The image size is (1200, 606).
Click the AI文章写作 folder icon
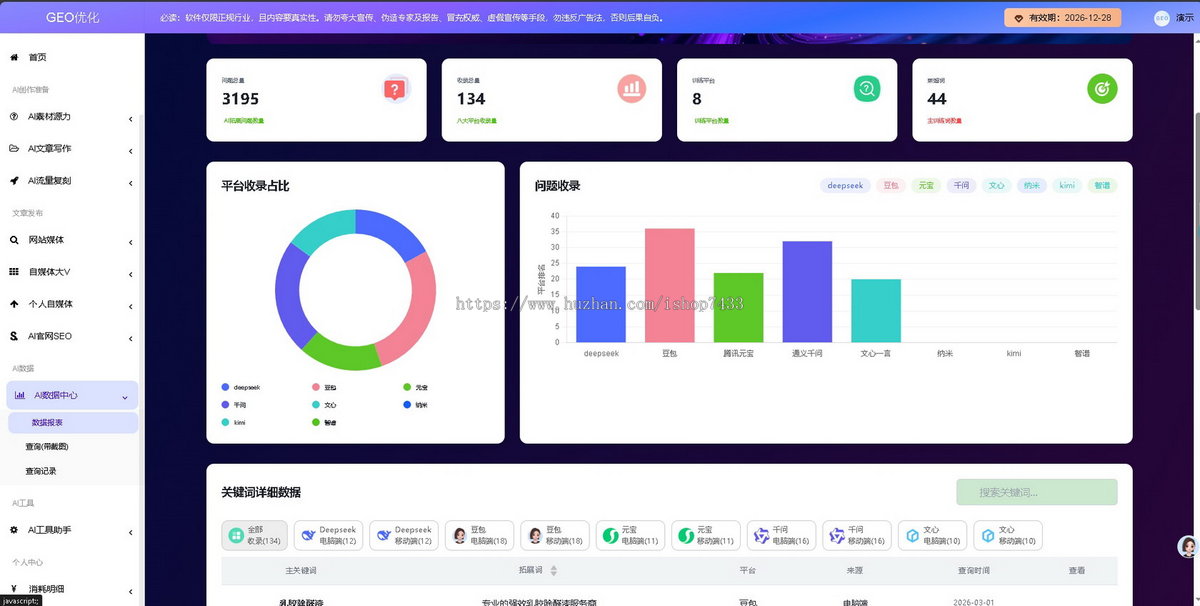click(14, 149)
